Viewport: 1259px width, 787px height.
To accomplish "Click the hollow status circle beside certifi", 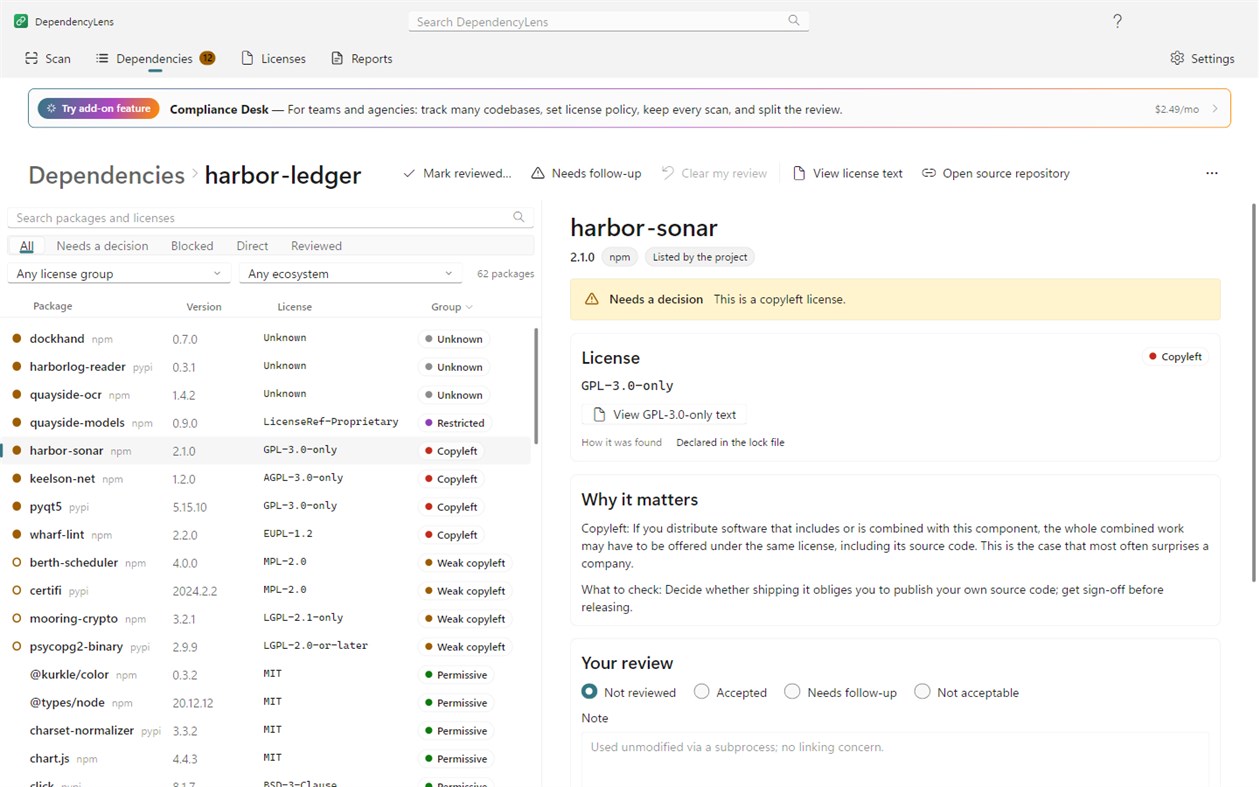I will (16, 591).
